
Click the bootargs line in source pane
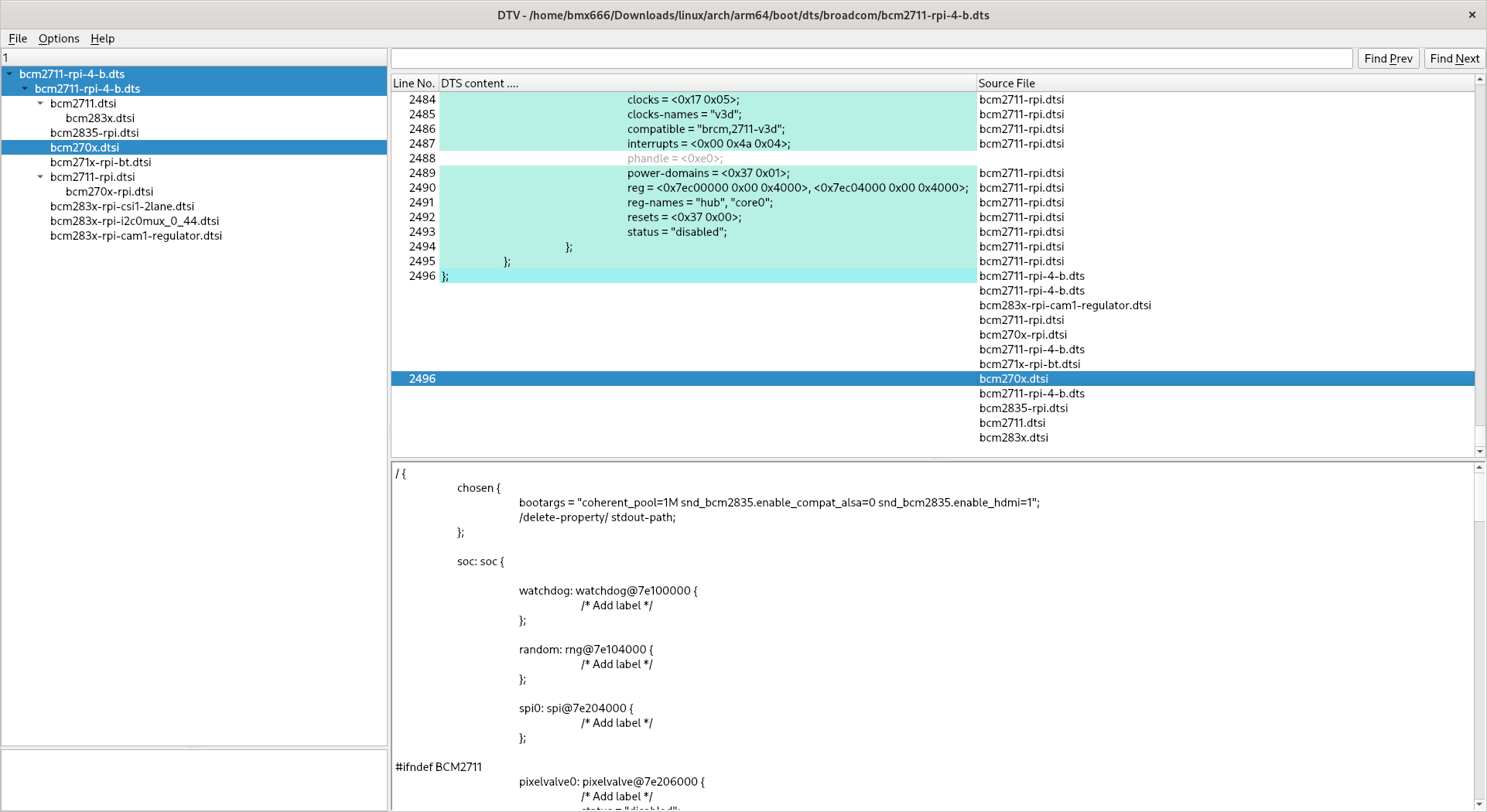click(779, 503)
